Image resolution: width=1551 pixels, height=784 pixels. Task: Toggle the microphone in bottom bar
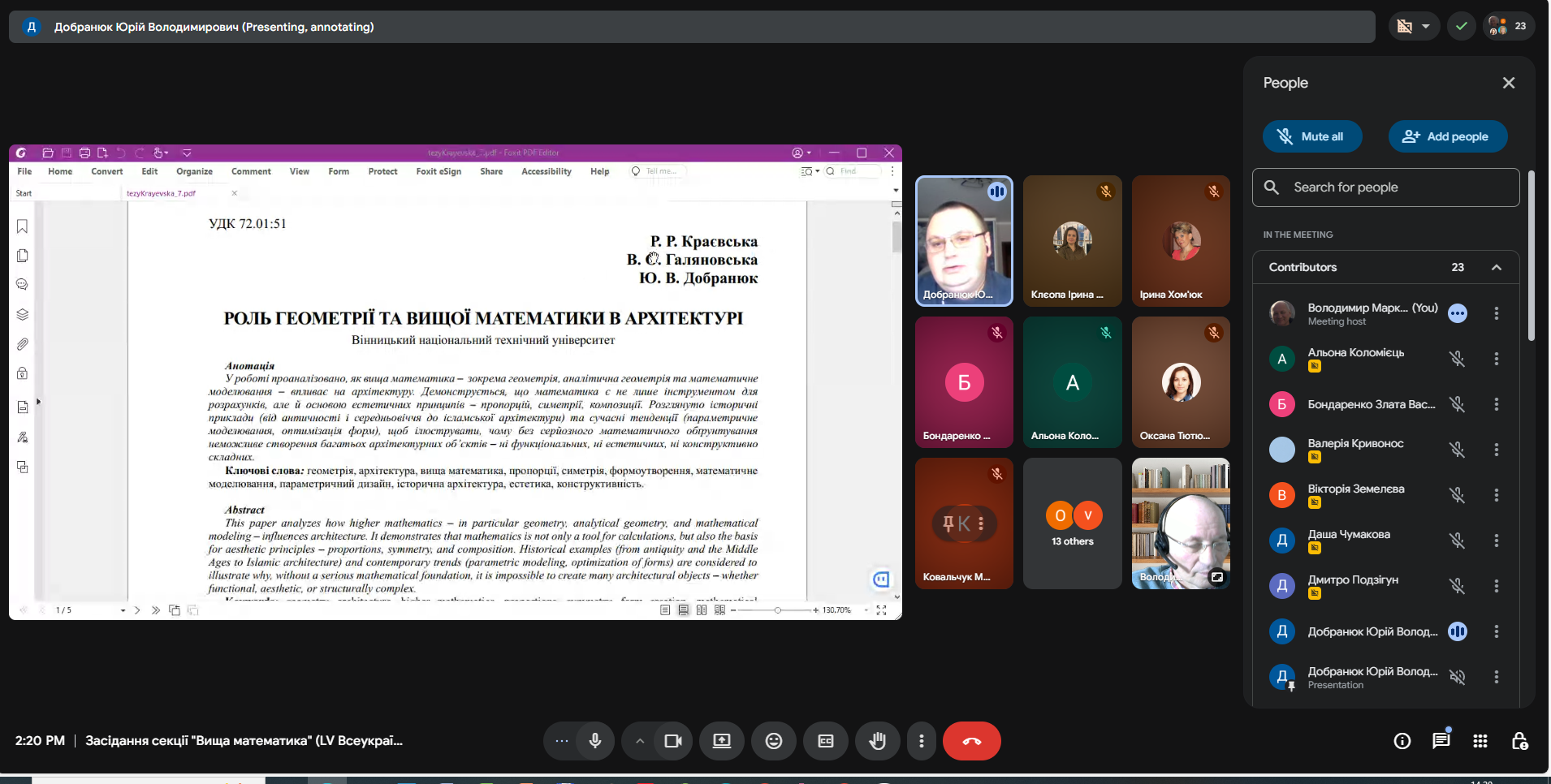(595, 741)
